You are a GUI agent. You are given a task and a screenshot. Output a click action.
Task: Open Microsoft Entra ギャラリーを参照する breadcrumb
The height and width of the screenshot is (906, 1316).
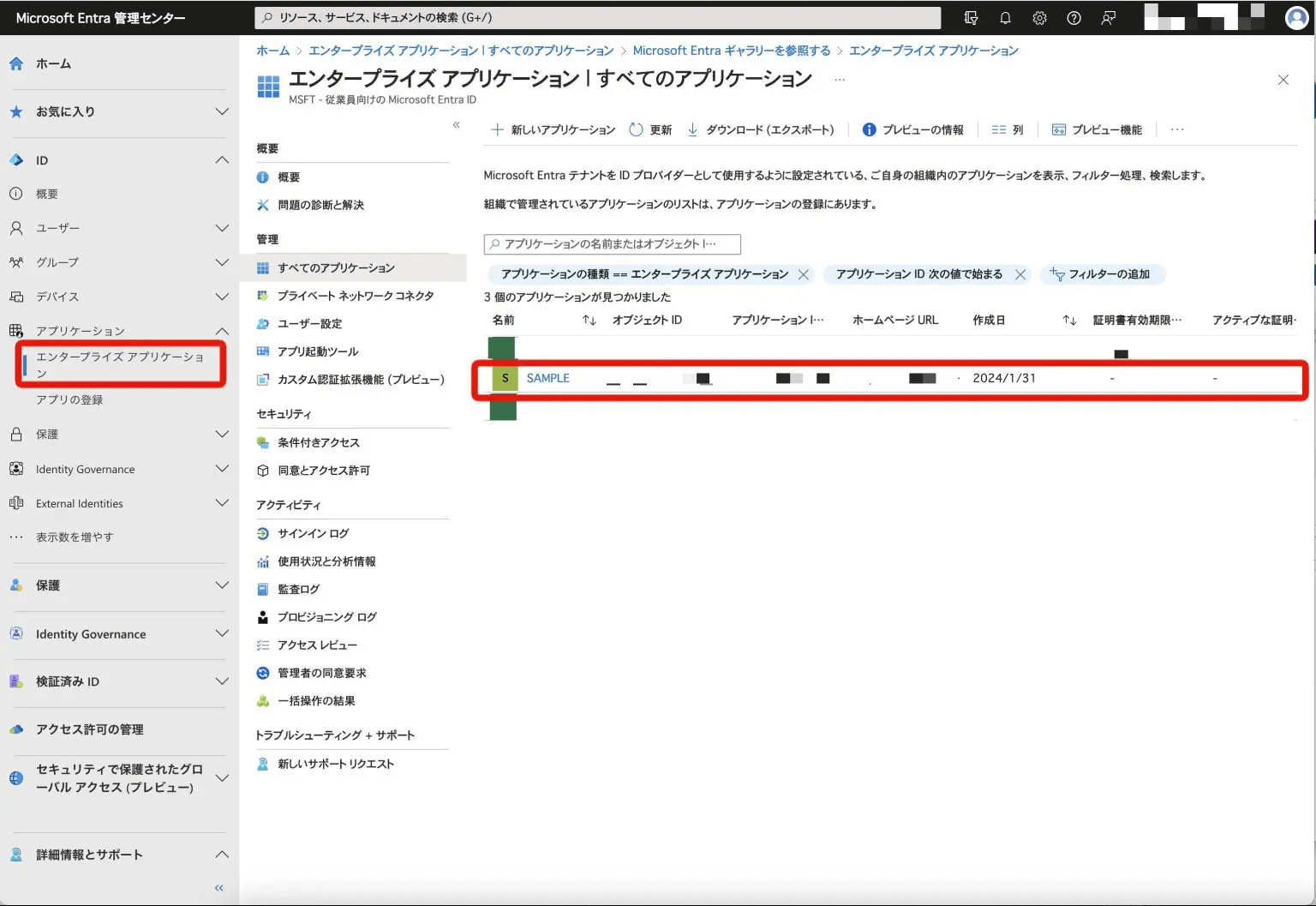point(732,51)
